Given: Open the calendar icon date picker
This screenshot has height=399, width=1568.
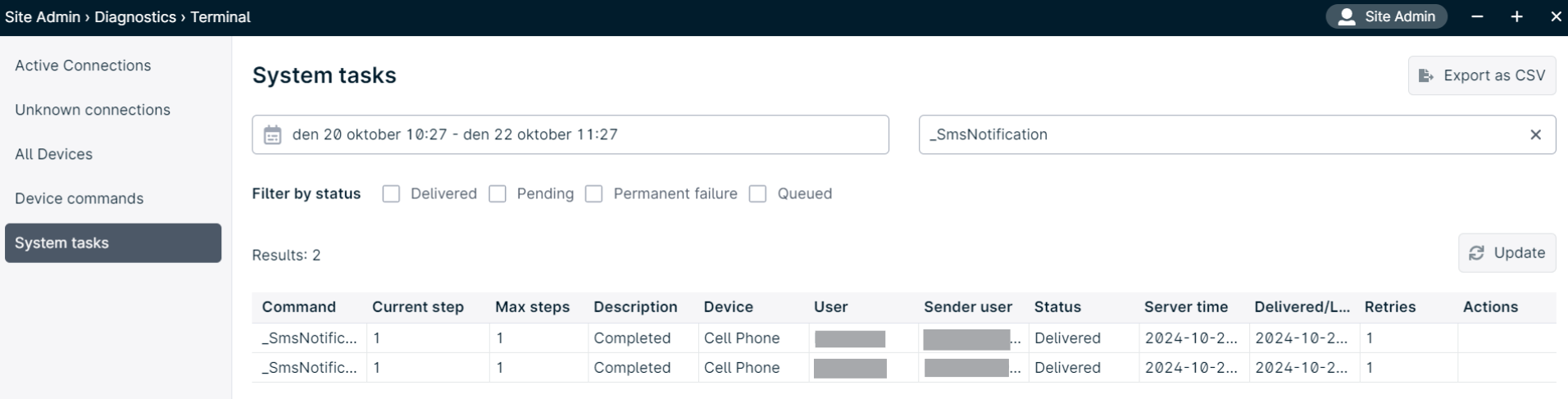Looking at the screenshot, I should pos(272,135).
